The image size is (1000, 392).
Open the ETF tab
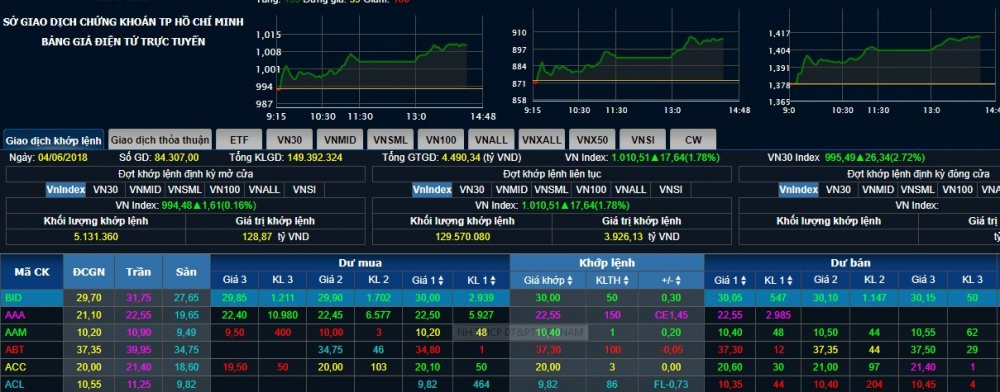[x=239, y=140]
